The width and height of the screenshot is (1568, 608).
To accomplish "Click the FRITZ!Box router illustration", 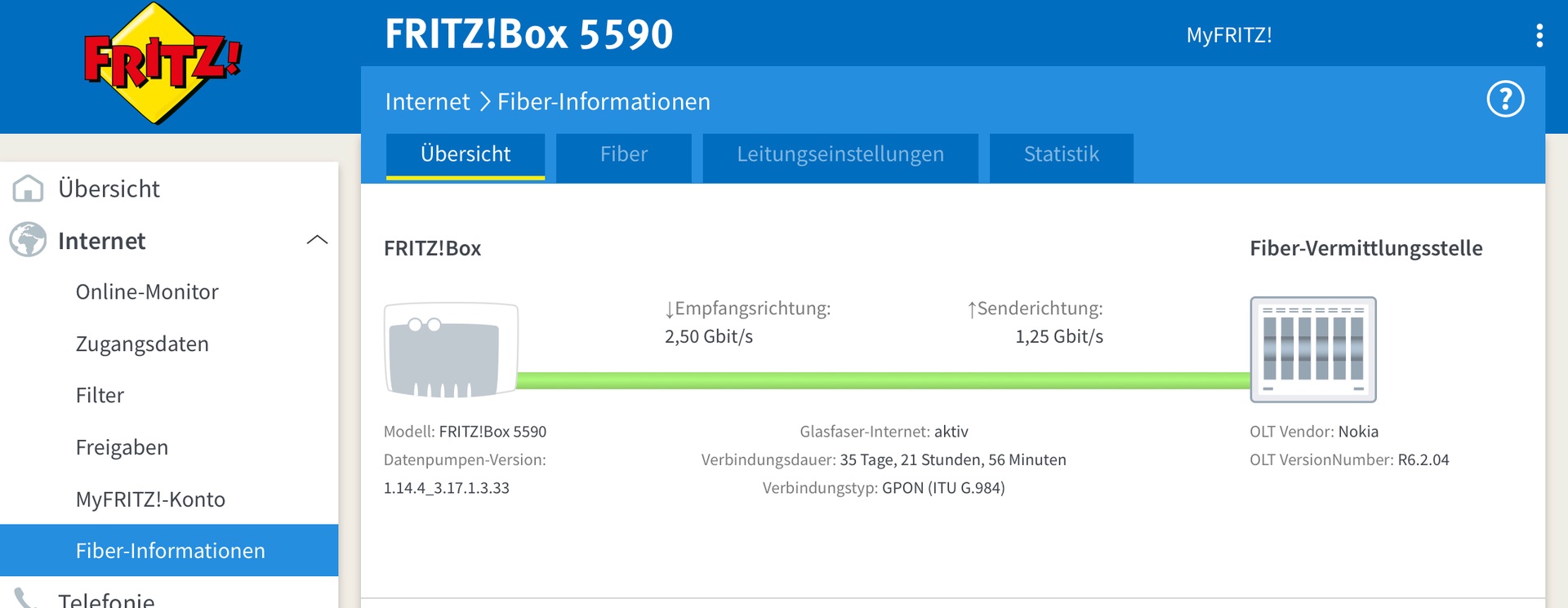I will (451, 349).
